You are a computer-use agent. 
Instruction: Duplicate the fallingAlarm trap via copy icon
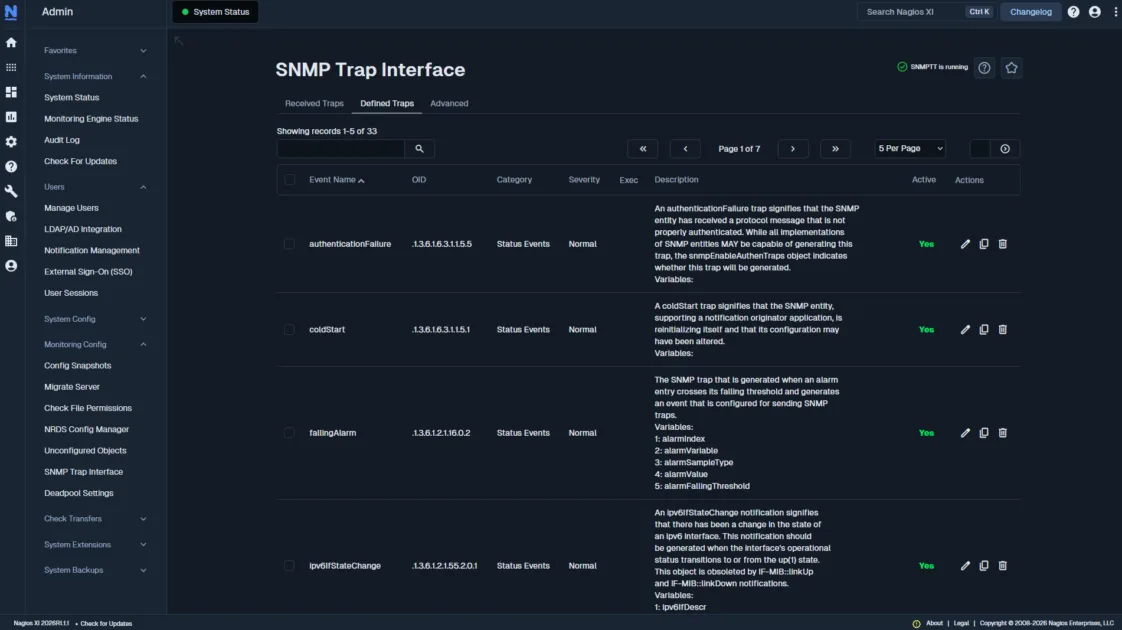click(983, 433)
